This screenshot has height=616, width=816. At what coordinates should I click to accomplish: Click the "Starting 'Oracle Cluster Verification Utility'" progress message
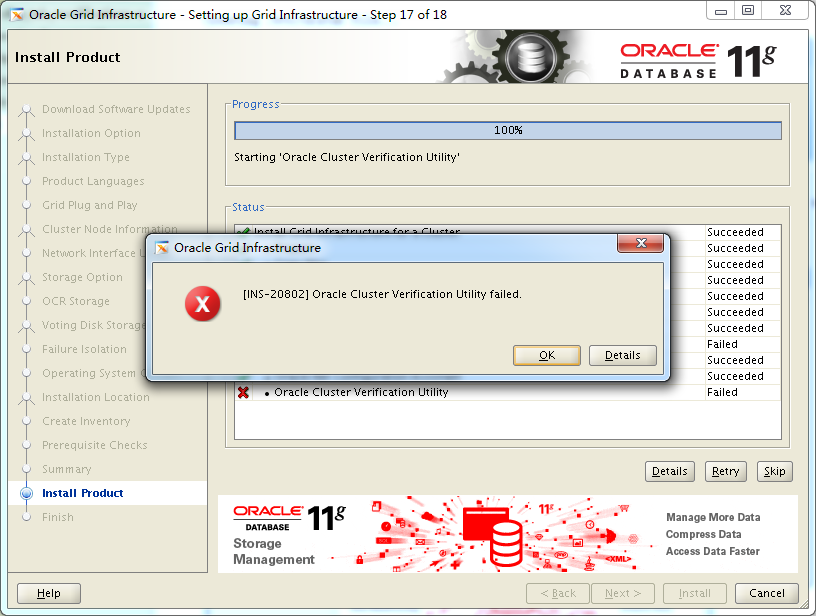(x=347, y=157)
